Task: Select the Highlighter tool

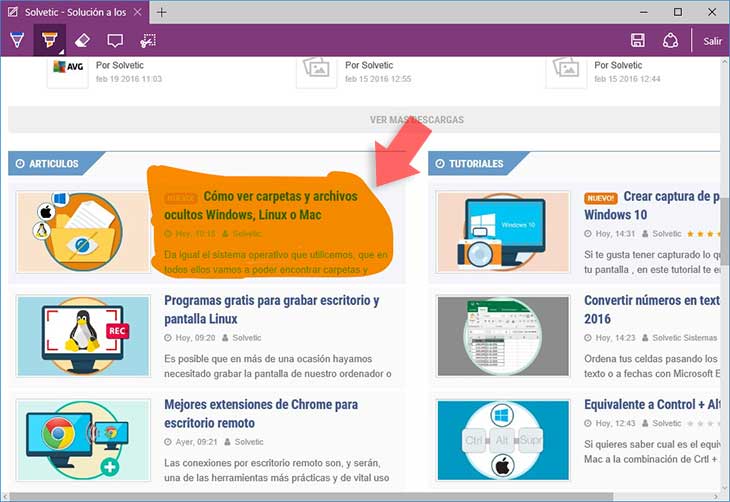Action: click(x=49, y=40)
